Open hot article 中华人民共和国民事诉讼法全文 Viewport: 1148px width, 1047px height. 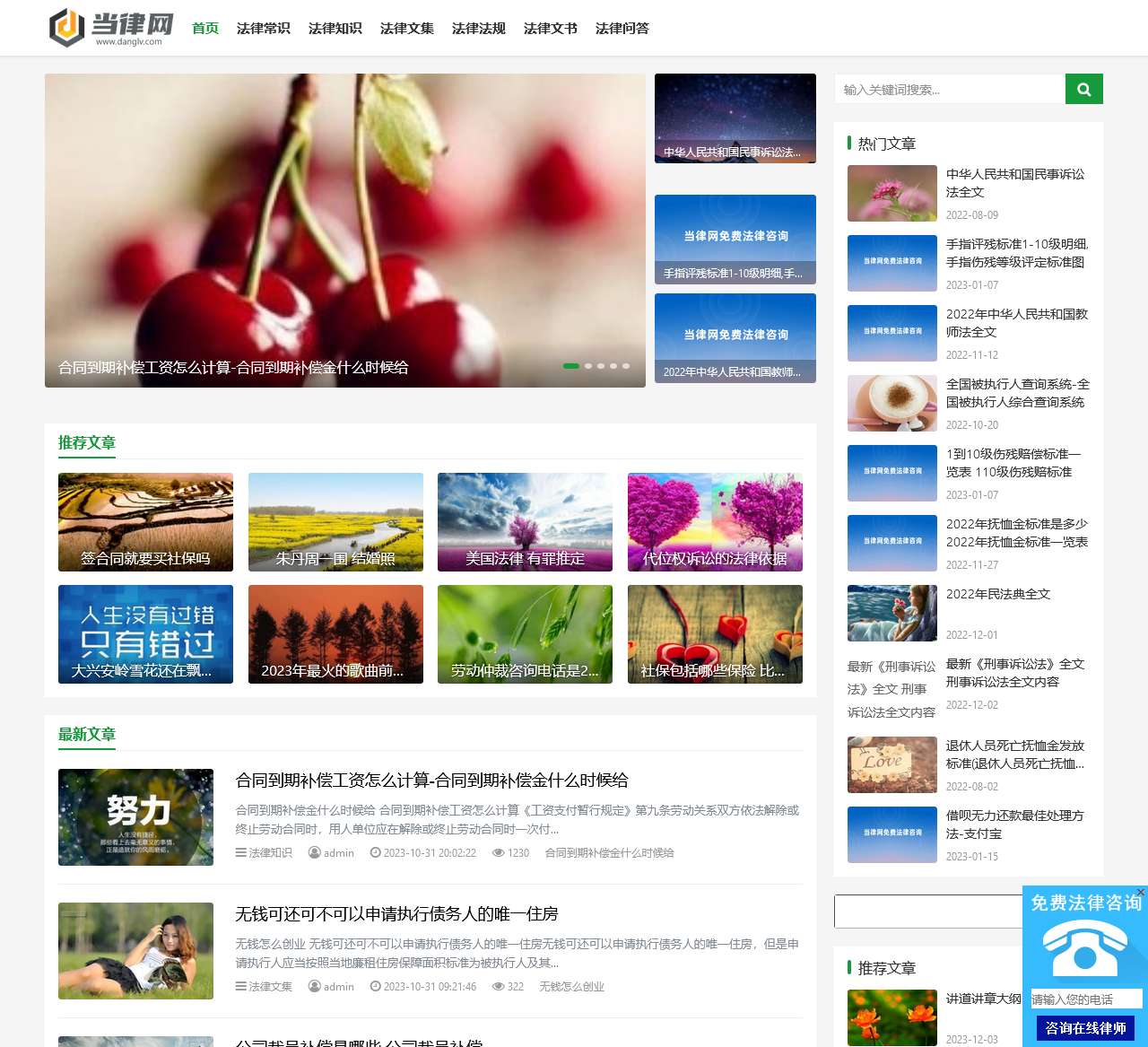click(1015, 183)
